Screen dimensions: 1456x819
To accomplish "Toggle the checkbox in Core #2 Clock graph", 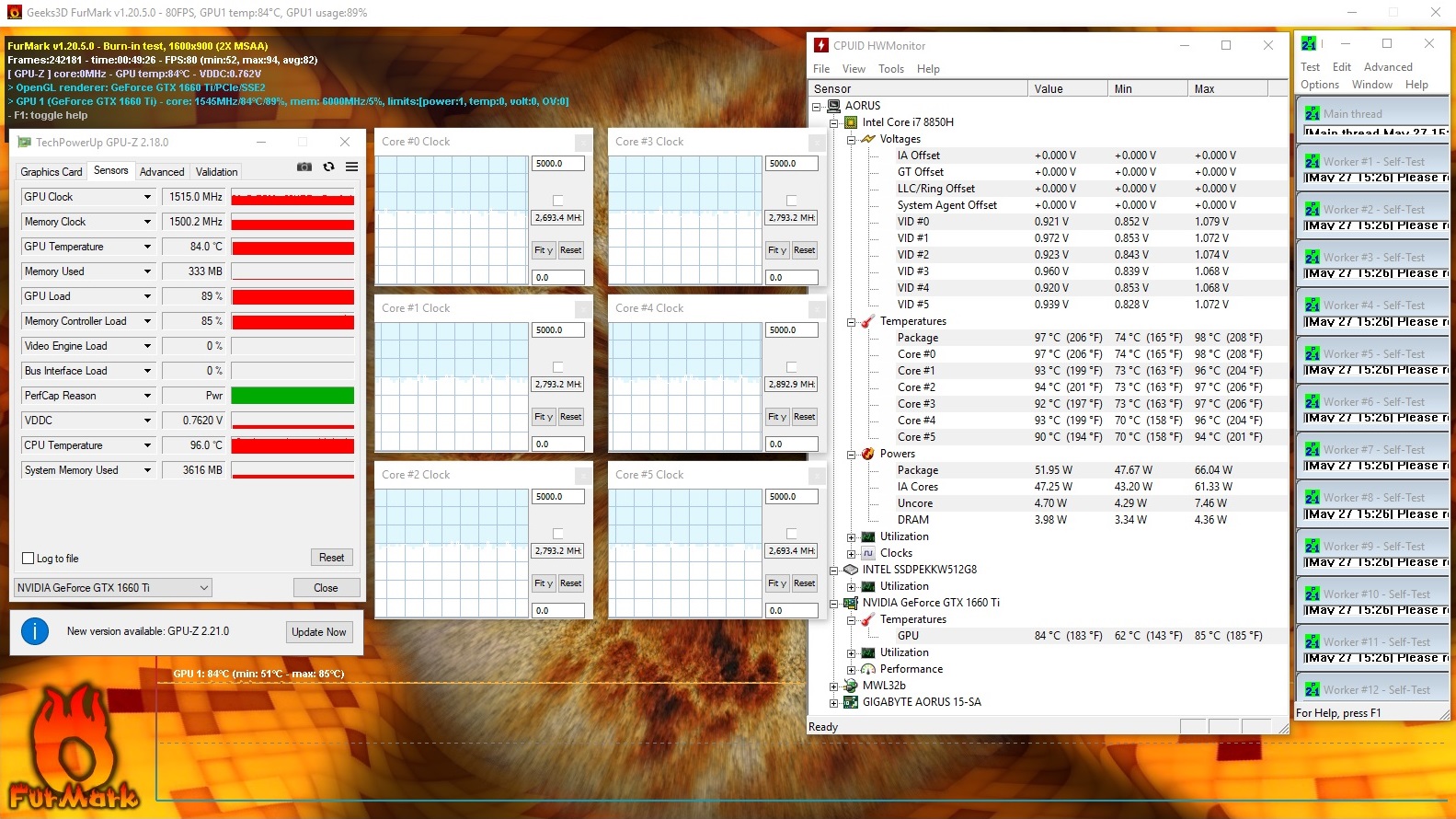I will [x=558, y=533].
